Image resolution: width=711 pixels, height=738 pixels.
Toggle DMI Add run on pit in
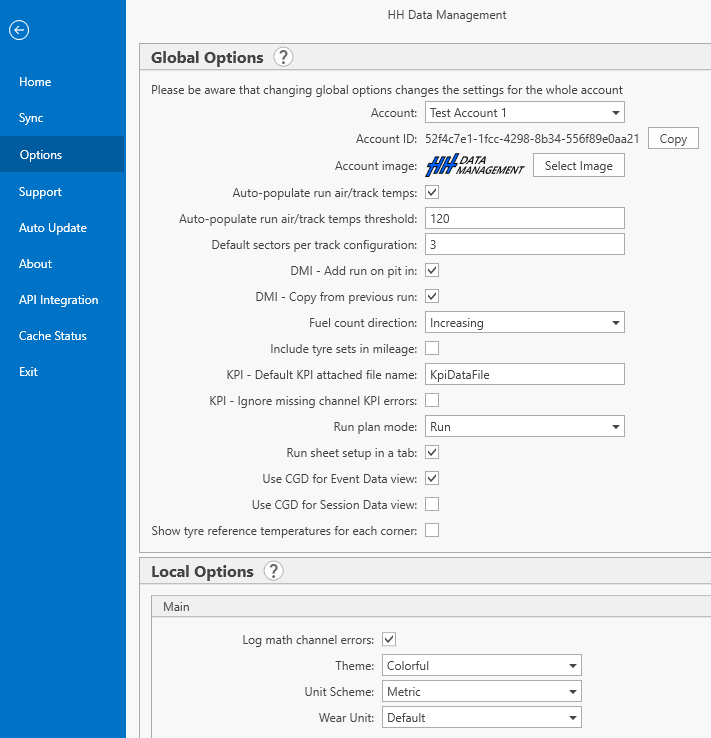(432, 270)
